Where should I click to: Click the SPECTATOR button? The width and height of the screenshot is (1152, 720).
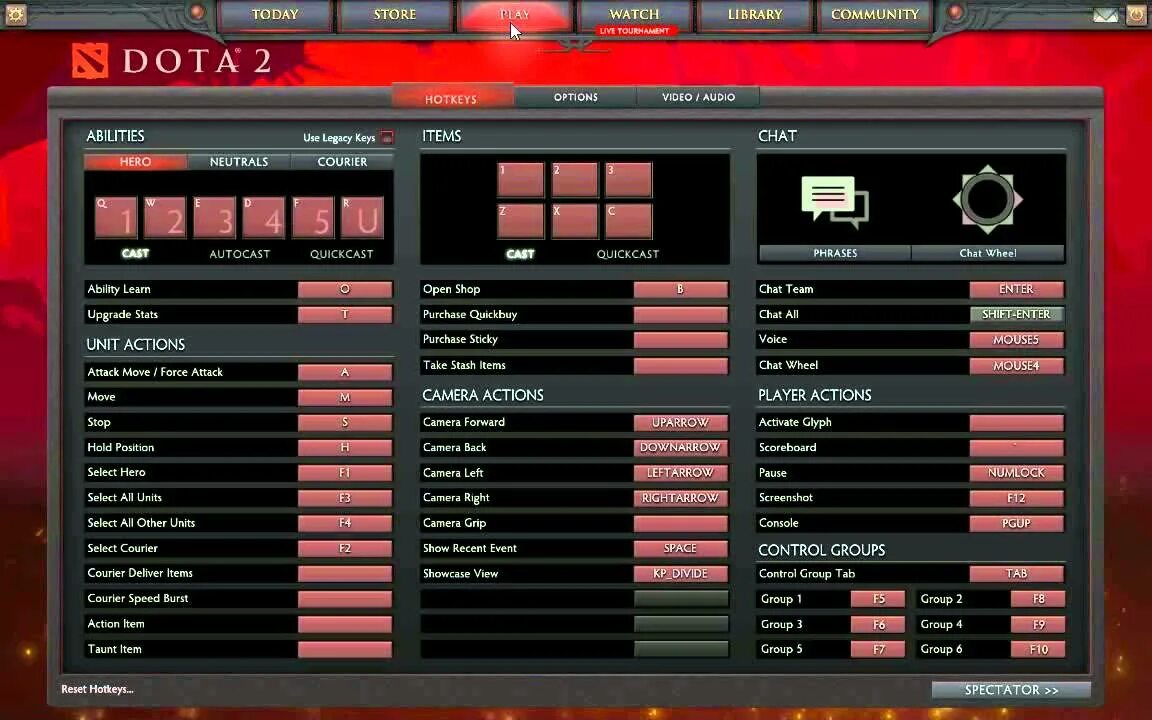tap(1011, 690)
